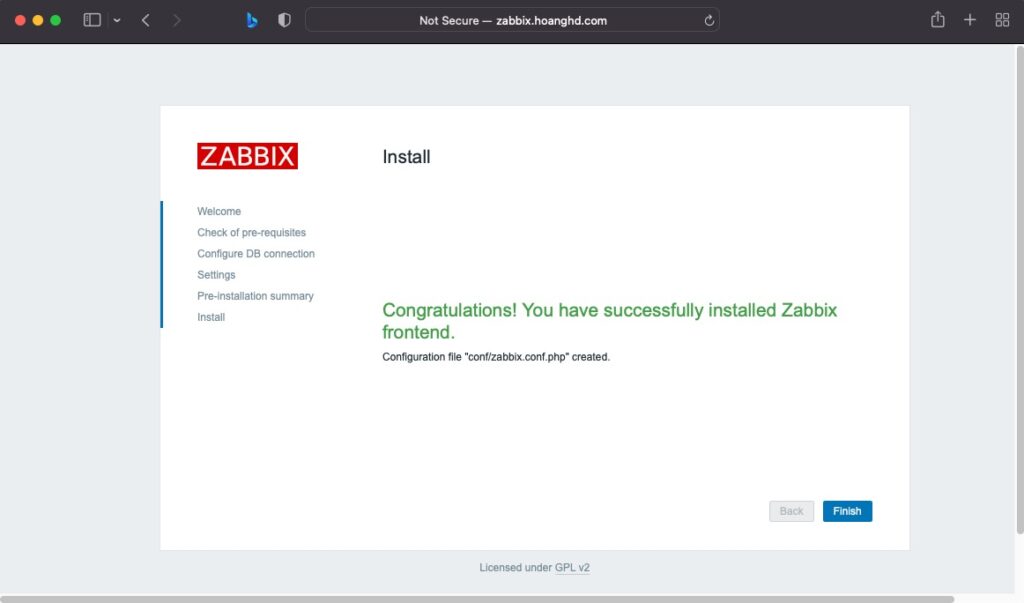Click the 'Licensed under' footer text
The height and width of the screenshot is (603, 1024).
tap(515, 567)
